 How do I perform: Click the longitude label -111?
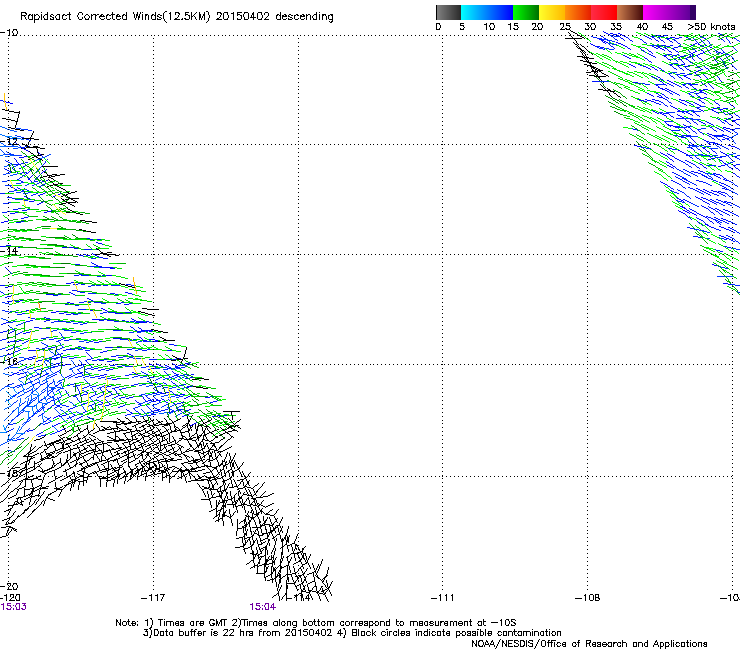pos(443,598)
